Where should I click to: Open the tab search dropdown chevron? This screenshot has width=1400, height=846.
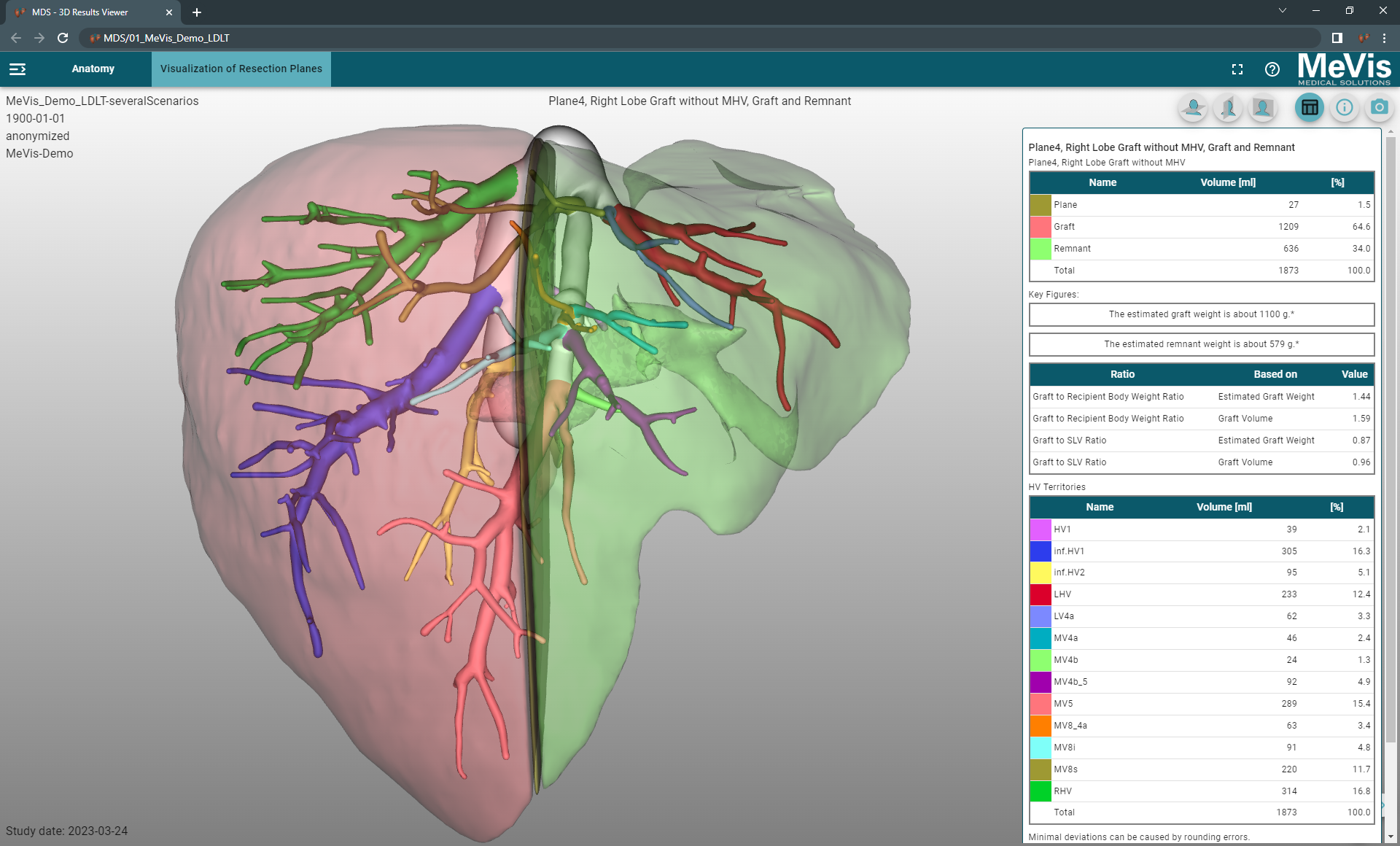[x=1282, y=10]
